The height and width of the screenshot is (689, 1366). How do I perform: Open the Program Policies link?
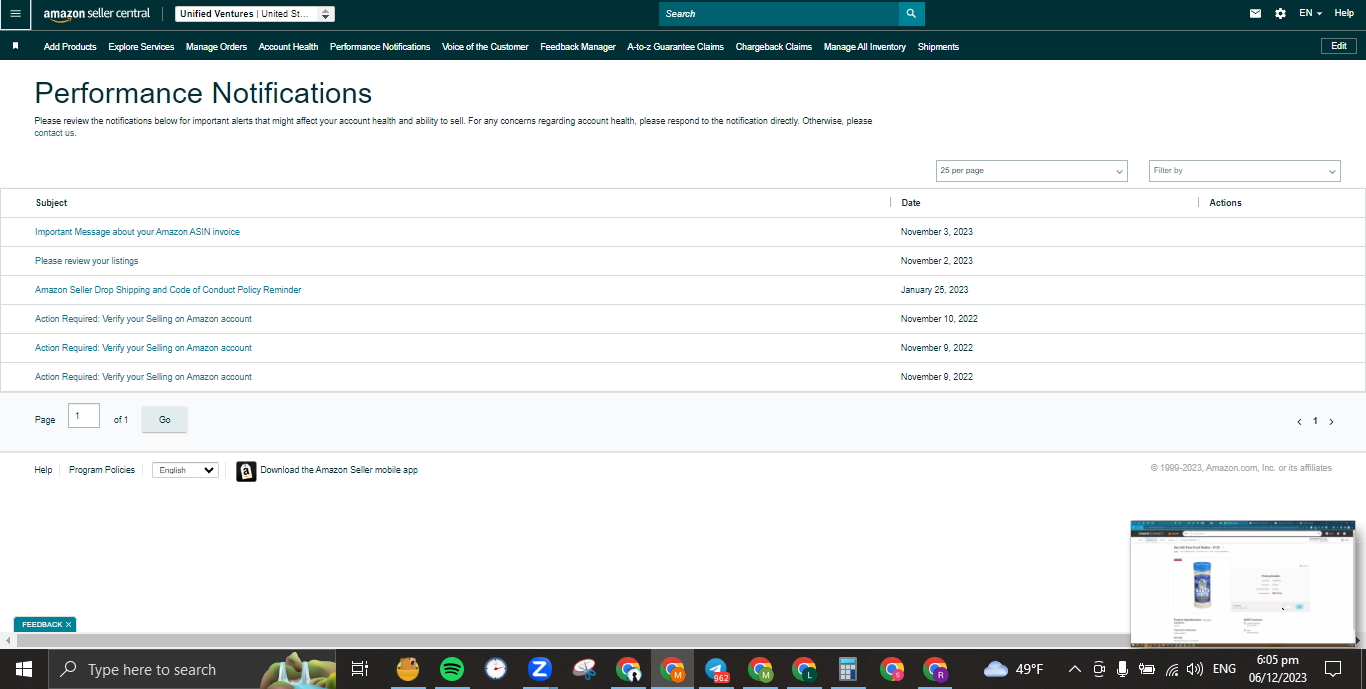tap(102, 470)
